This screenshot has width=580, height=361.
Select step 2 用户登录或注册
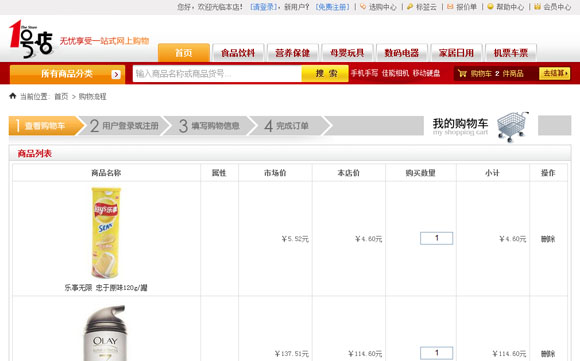(x=124, y=126)
